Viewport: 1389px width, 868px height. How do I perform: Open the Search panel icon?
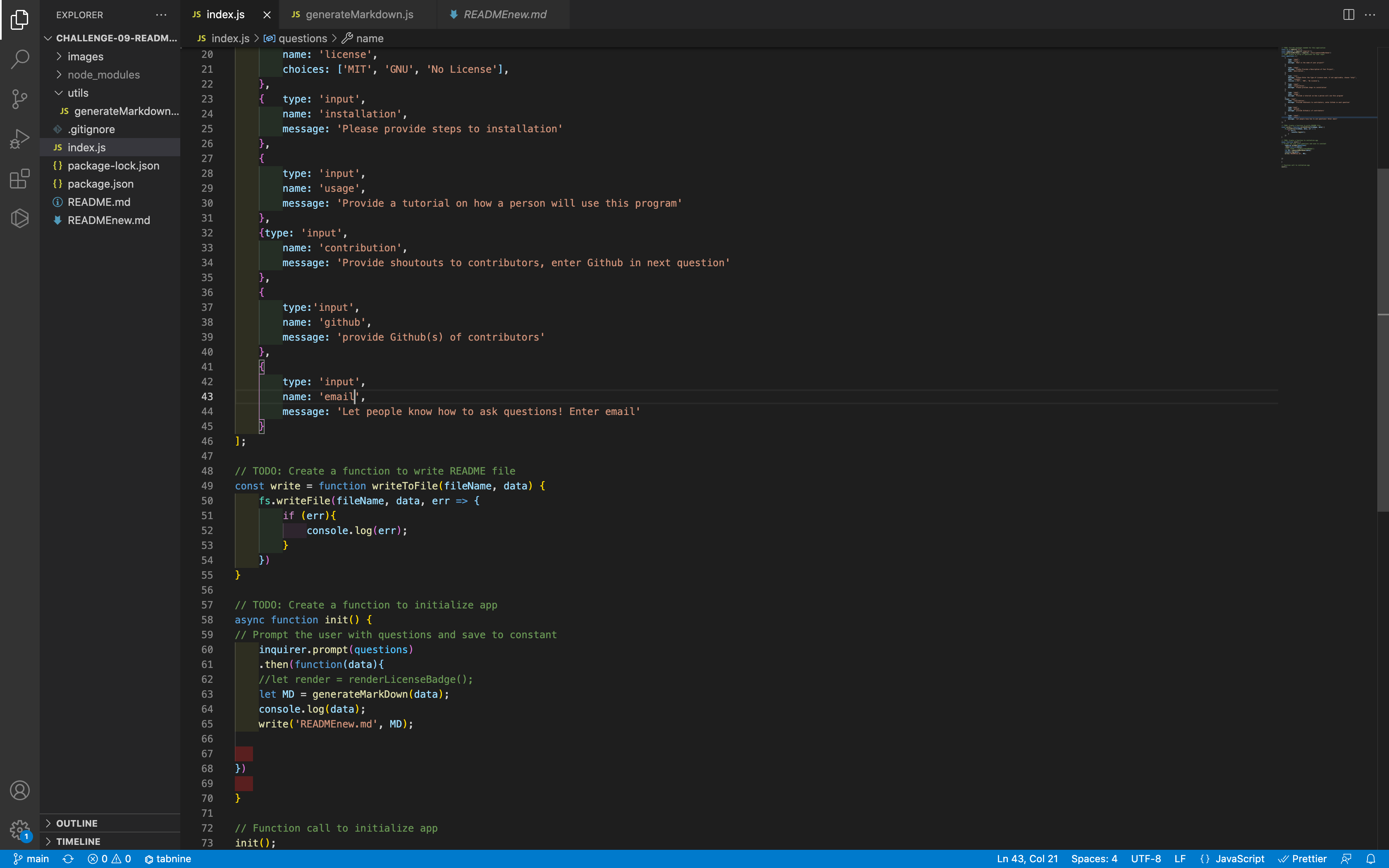(20, 59)
